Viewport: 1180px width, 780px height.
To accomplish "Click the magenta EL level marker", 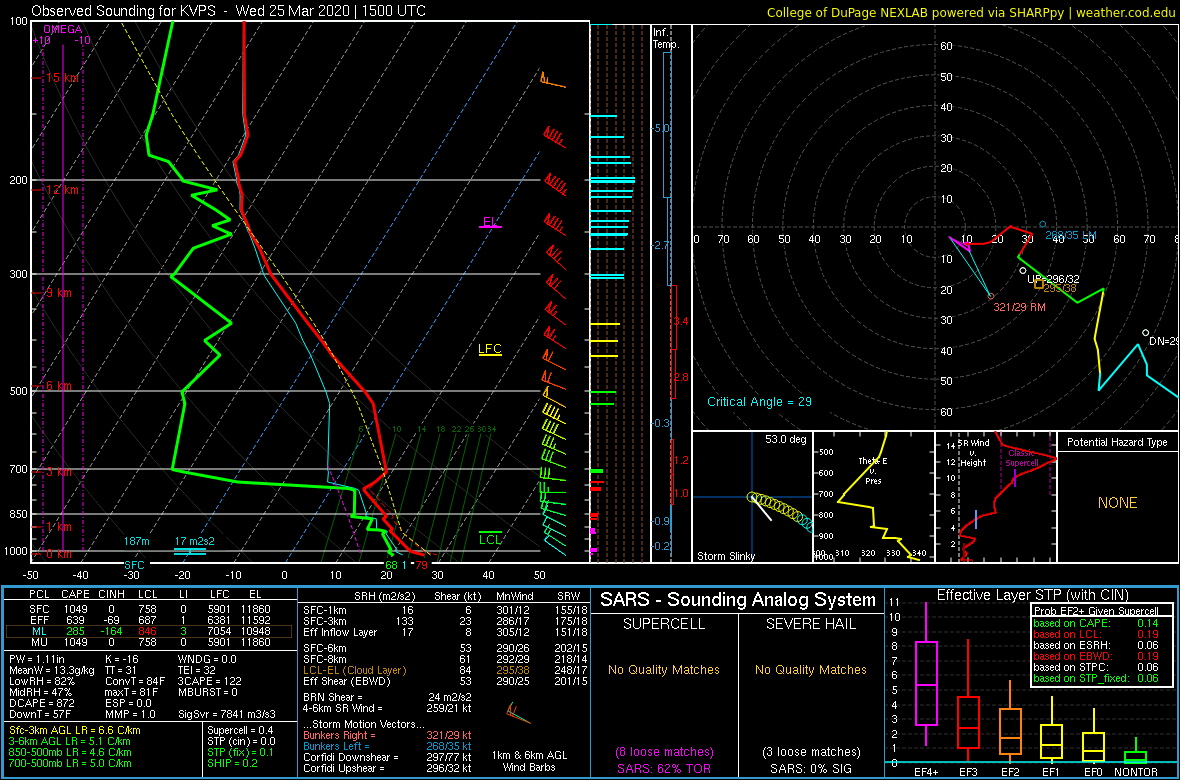I will (491, 222).
